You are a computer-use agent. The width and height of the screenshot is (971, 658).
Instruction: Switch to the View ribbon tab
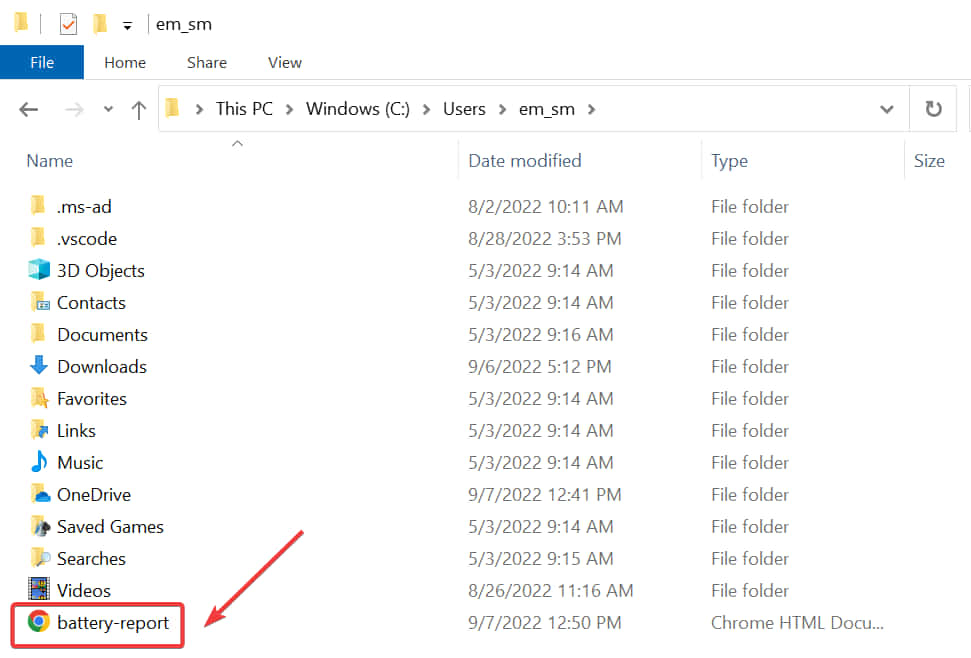pyautogui.click(x=285, y=63)
